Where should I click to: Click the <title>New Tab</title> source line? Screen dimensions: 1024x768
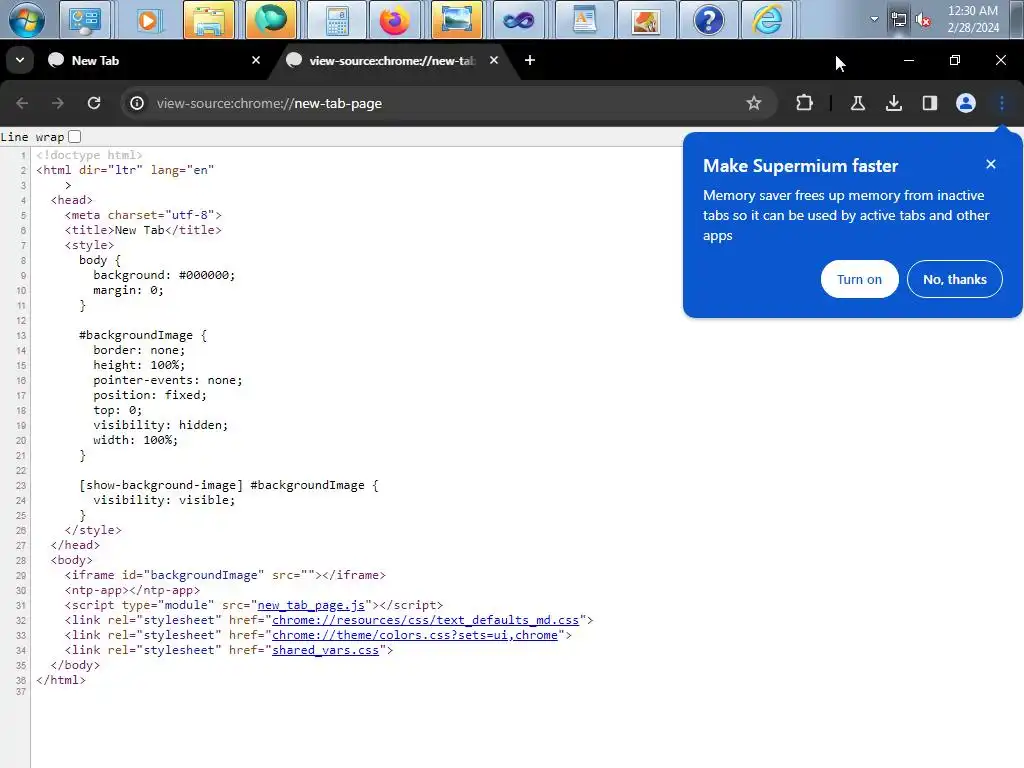[143, 230]
